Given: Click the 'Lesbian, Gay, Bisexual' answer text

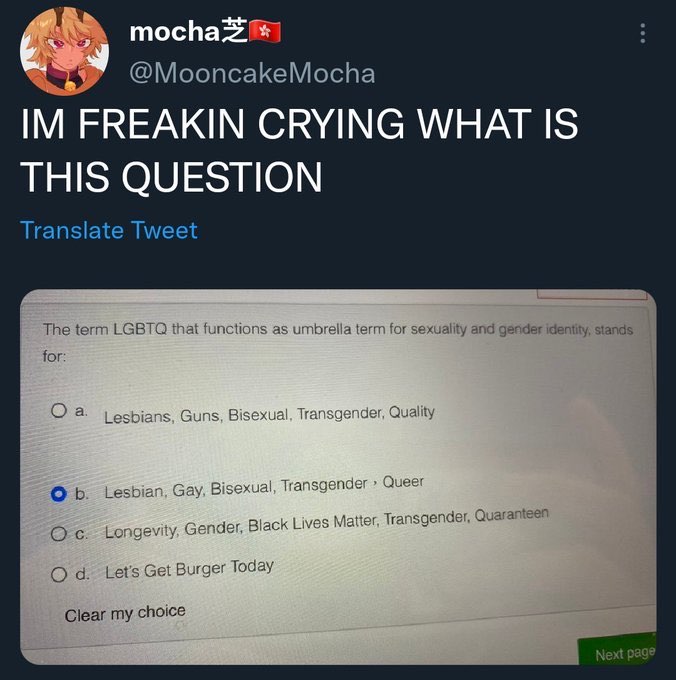Looking at the screenshot, I should (x=189, y=490).
